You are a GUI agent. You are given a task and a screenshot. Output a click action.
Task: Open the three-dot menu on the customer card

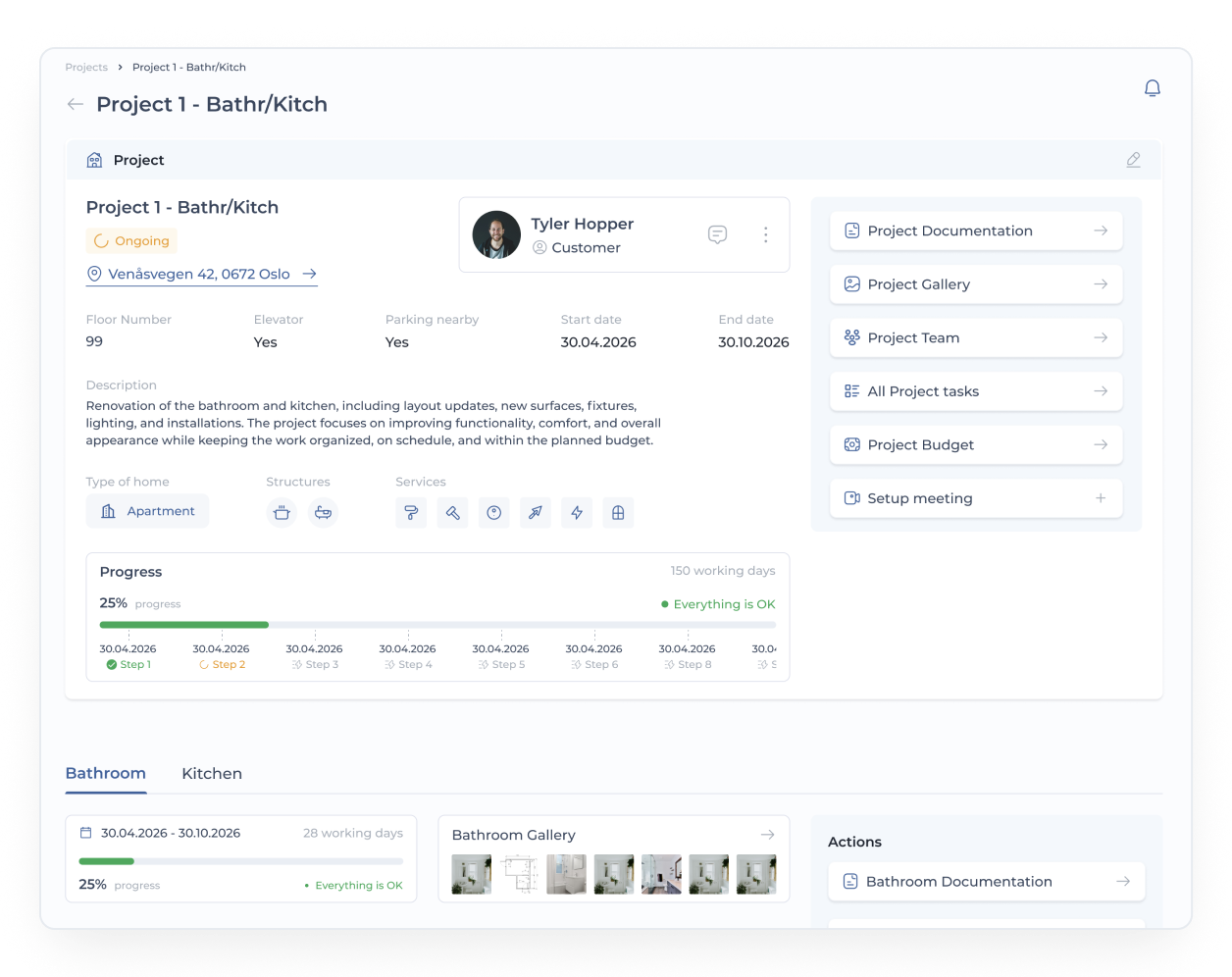click(x=766, y=234)
